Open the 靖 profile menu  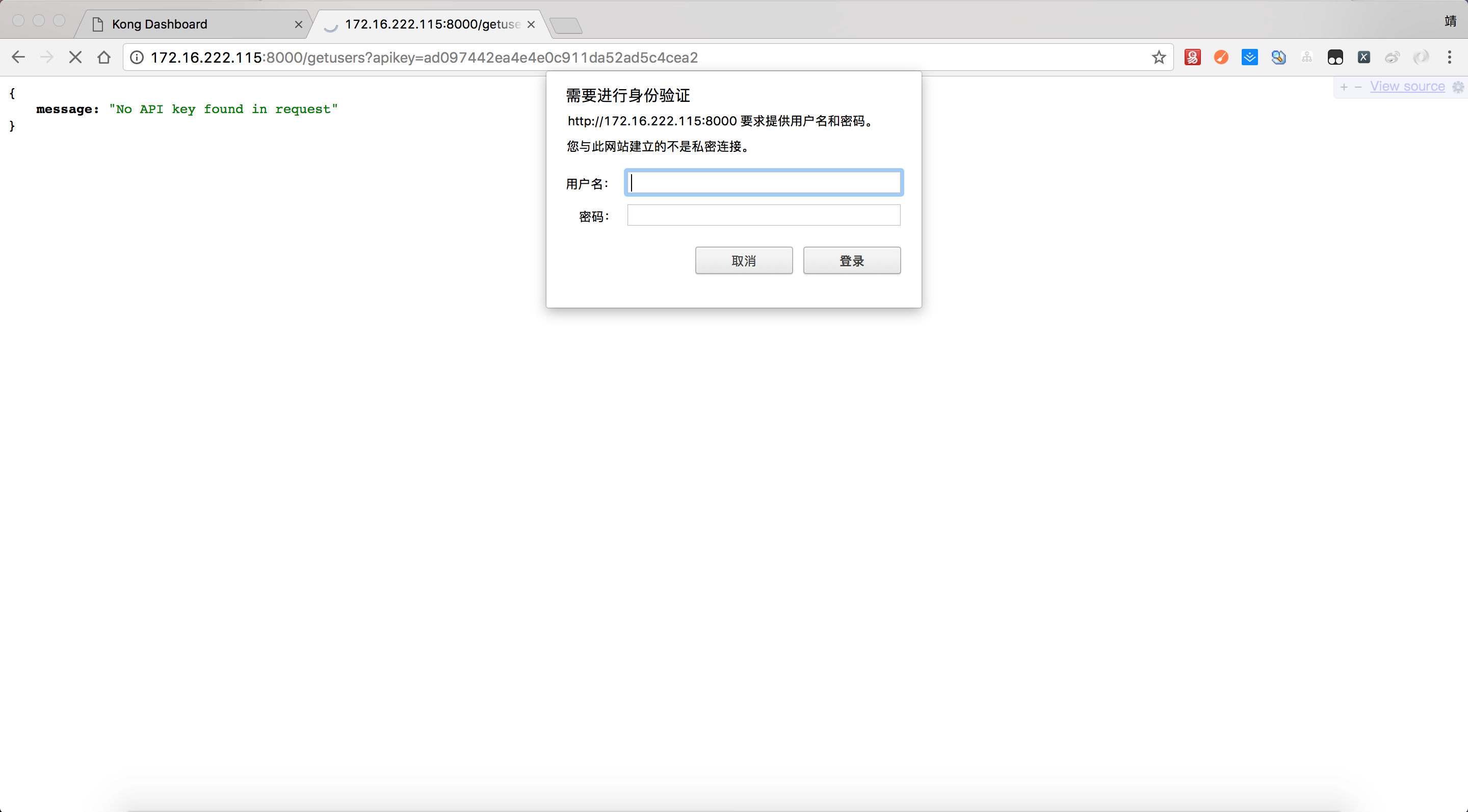[x=1450, y=21]
